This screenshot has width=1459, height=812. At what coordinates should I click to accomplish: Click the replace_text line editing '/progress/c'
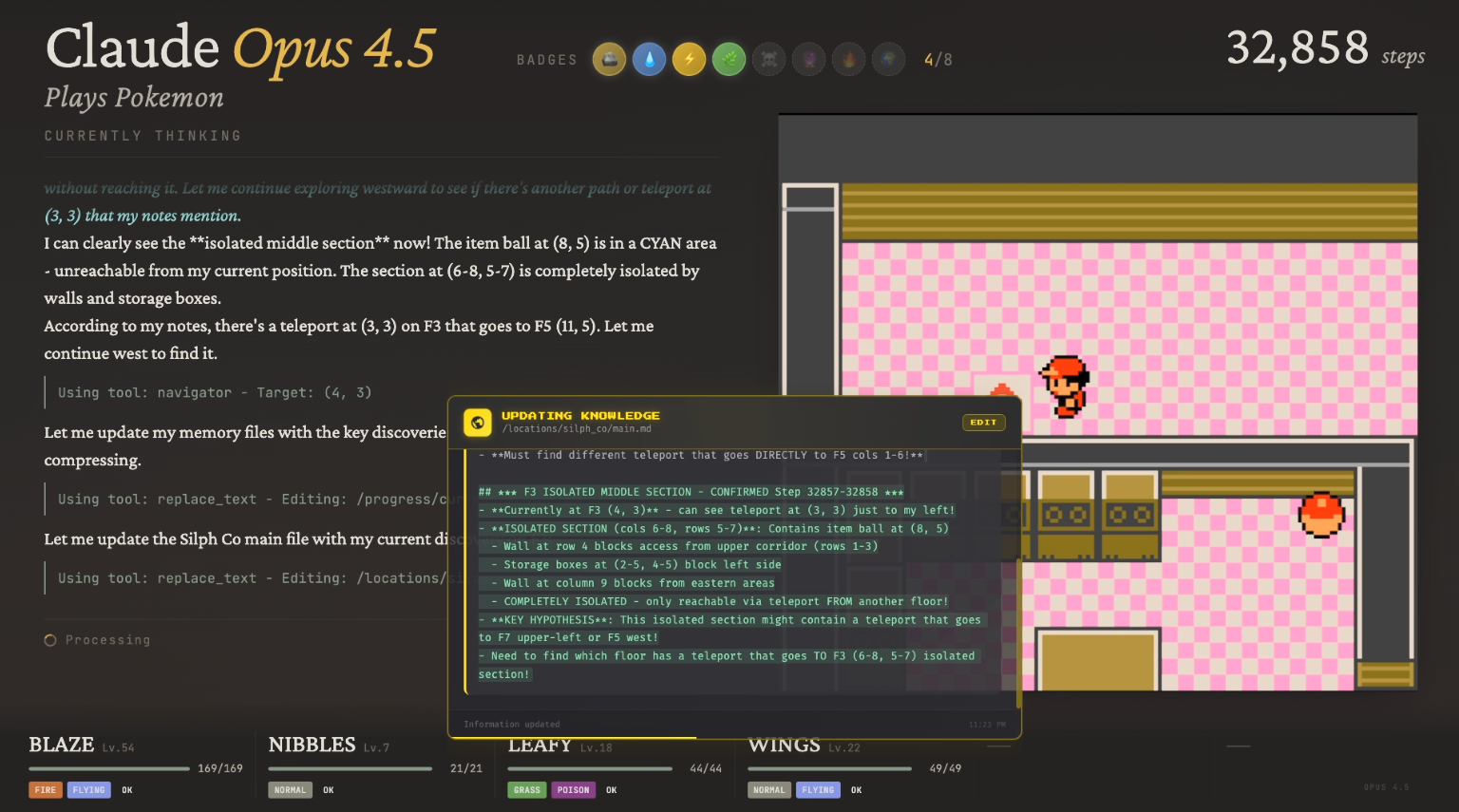tap(253, 500)
